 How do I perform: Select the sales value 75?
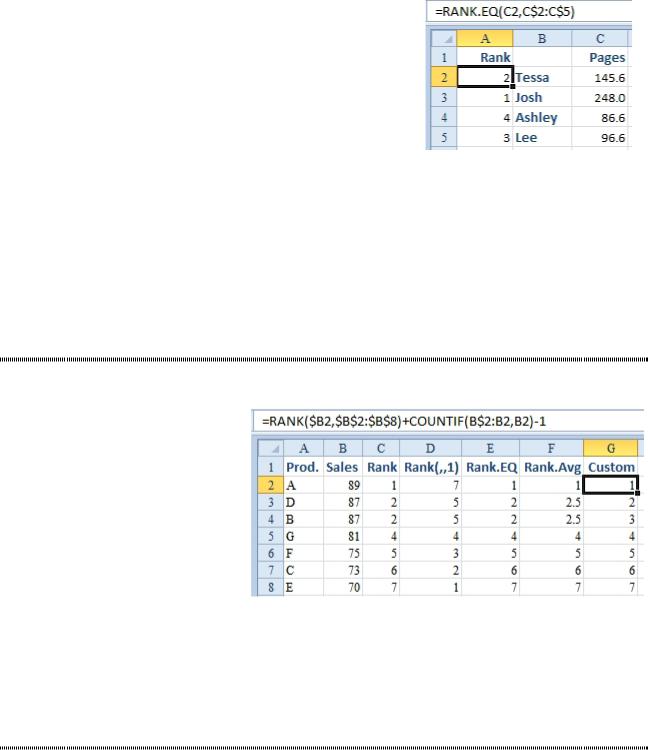(x=342, y=553)
